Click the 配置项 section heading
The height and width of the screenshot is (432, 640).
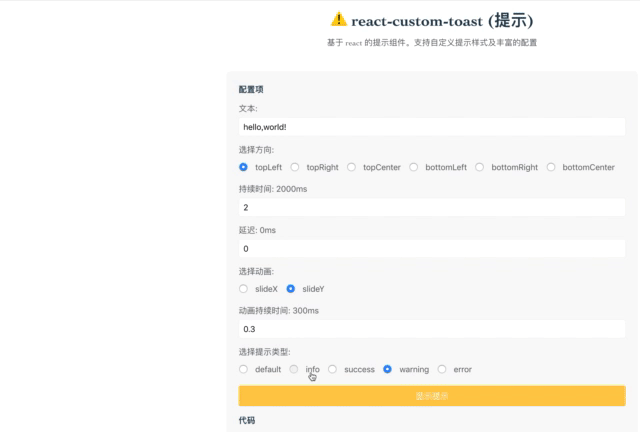pos(251,89)
